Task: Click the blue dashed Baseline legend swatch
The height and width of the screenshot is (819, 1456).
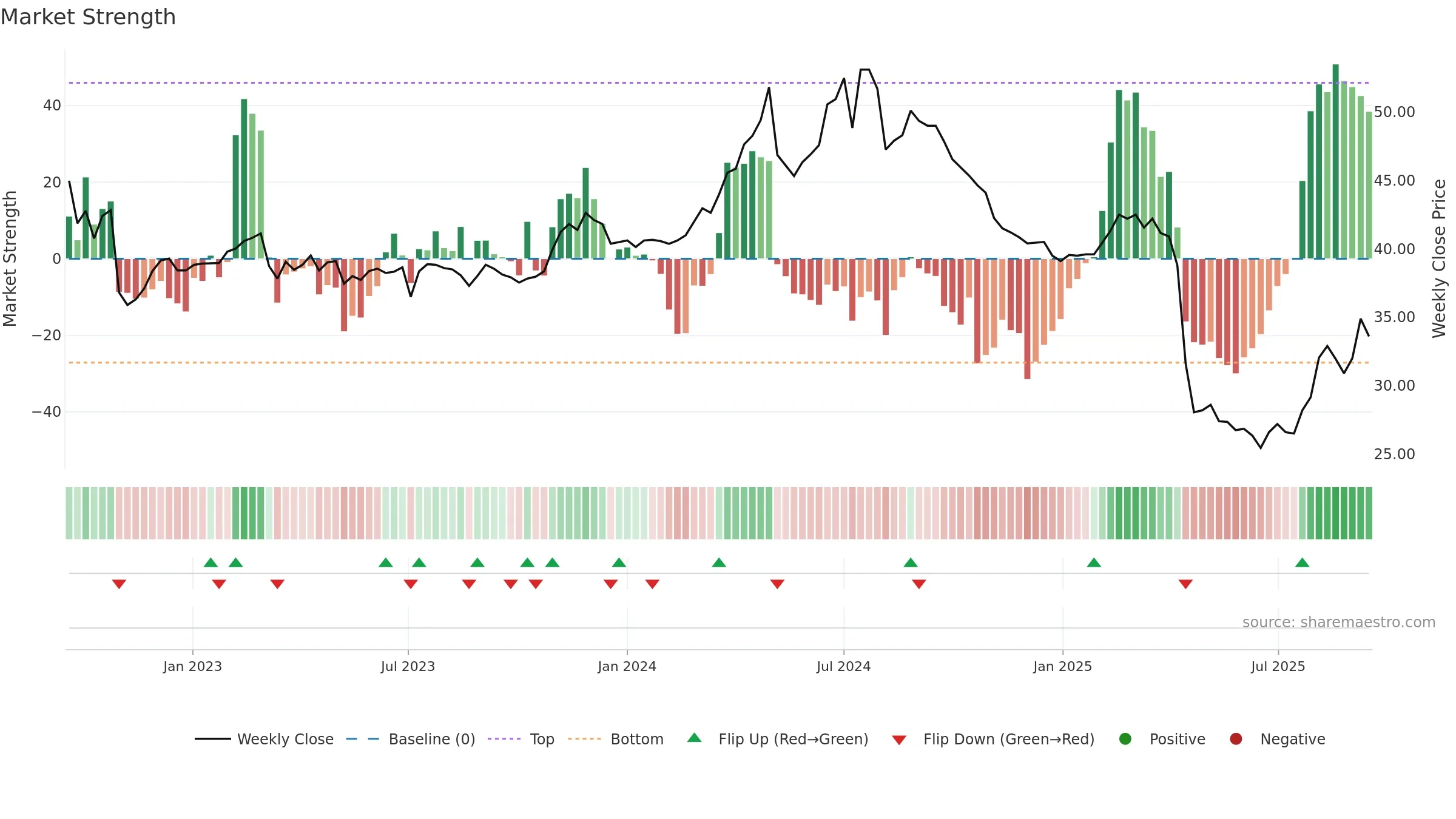Action: tap(363, 739)
